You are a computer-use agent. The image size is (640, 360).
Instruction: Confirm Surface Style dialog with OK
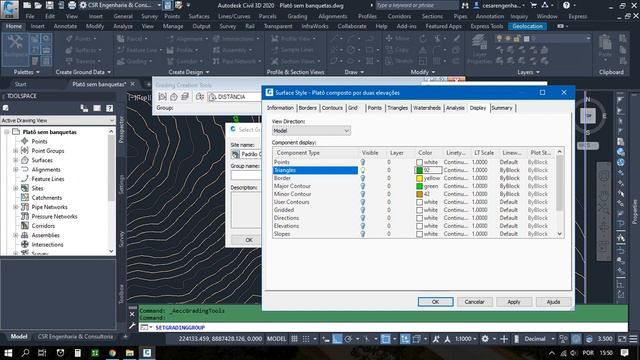(436, 302)
